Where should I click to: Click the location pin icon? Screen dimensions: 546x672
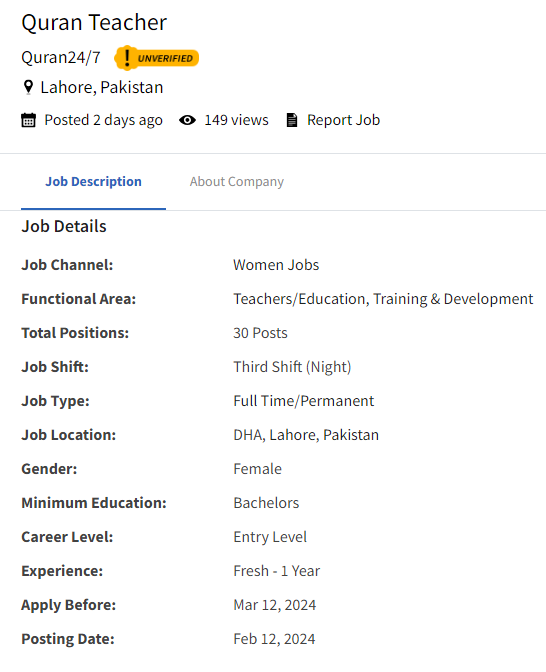(x=28, y=87)
